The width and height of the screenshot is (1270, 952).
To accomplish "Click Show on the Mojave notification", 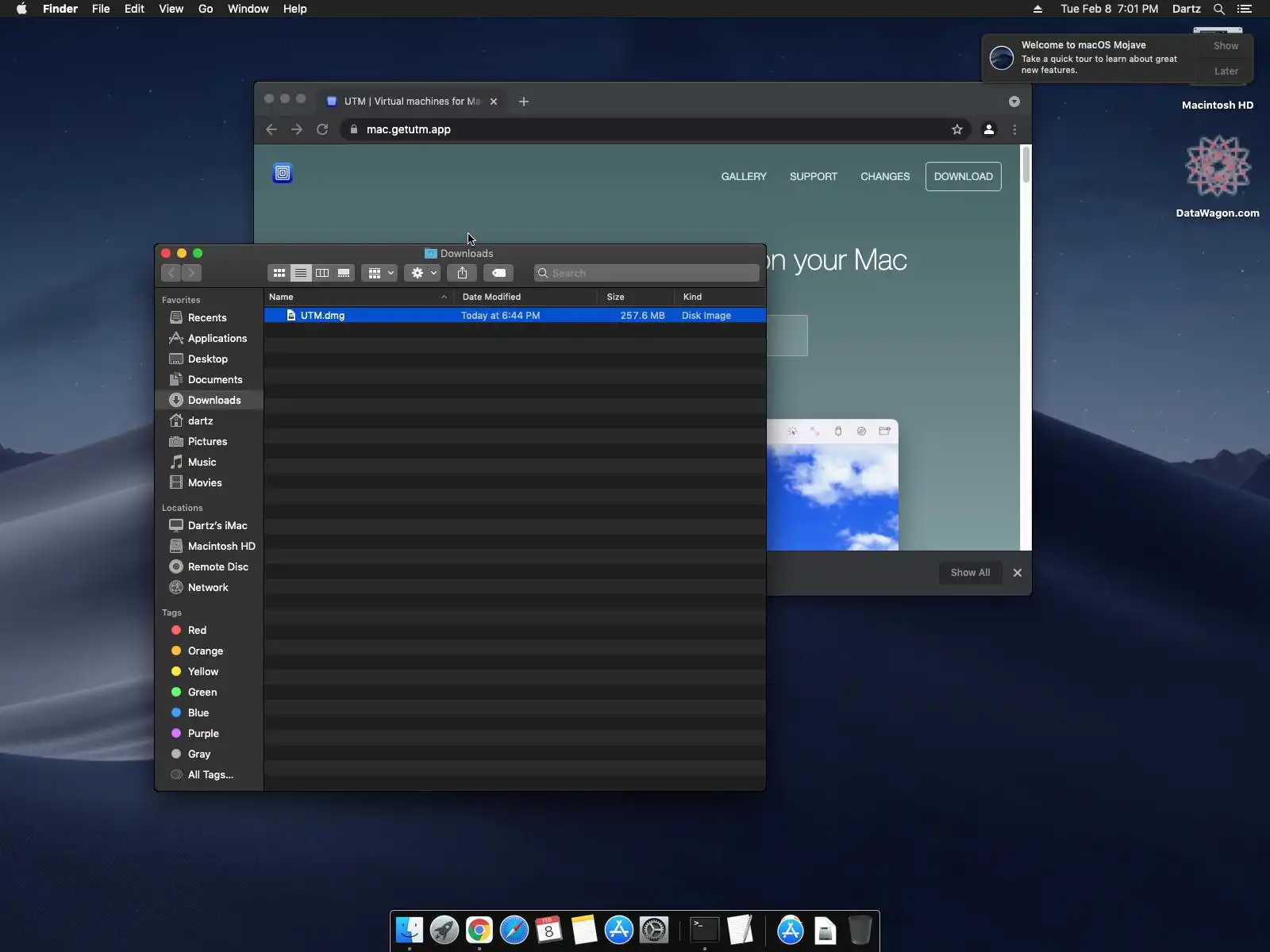I will coord(1226,46).
